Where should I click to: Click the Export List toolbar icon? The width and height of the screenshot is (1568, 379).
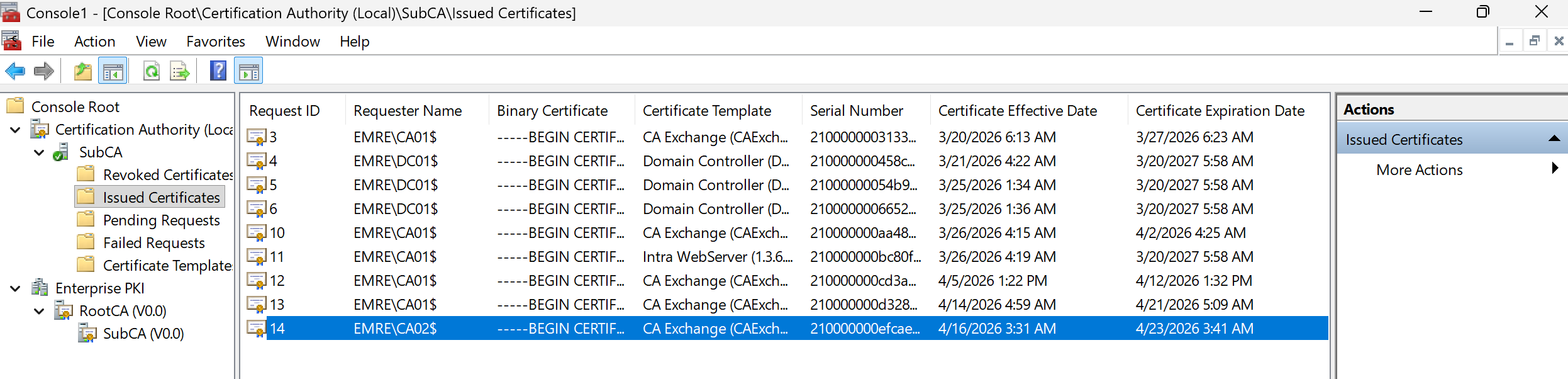click(x=180, y=71)
